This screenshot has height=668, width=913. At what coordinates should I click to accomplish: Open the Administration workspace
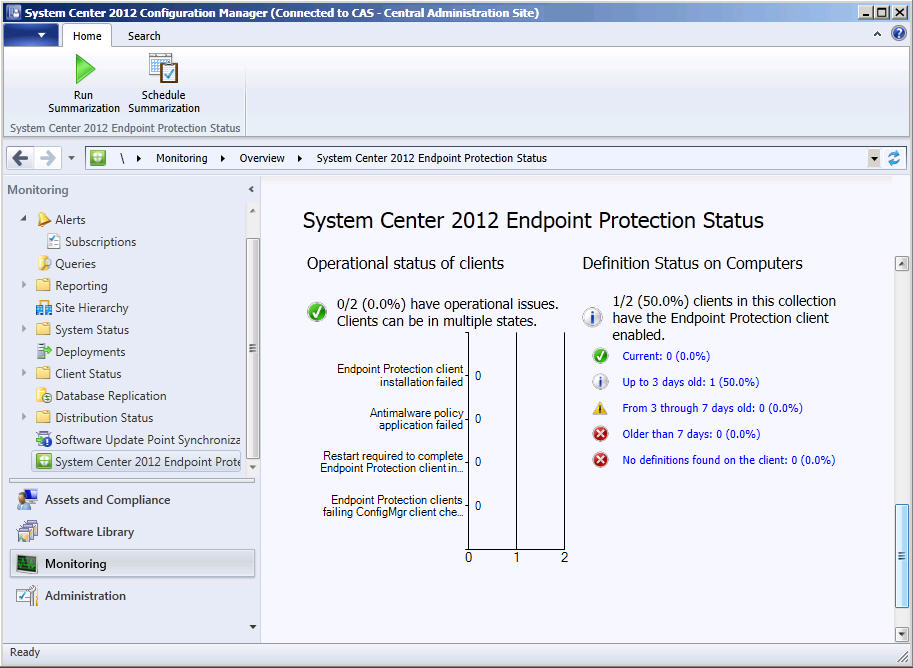[x=132, y=596]
